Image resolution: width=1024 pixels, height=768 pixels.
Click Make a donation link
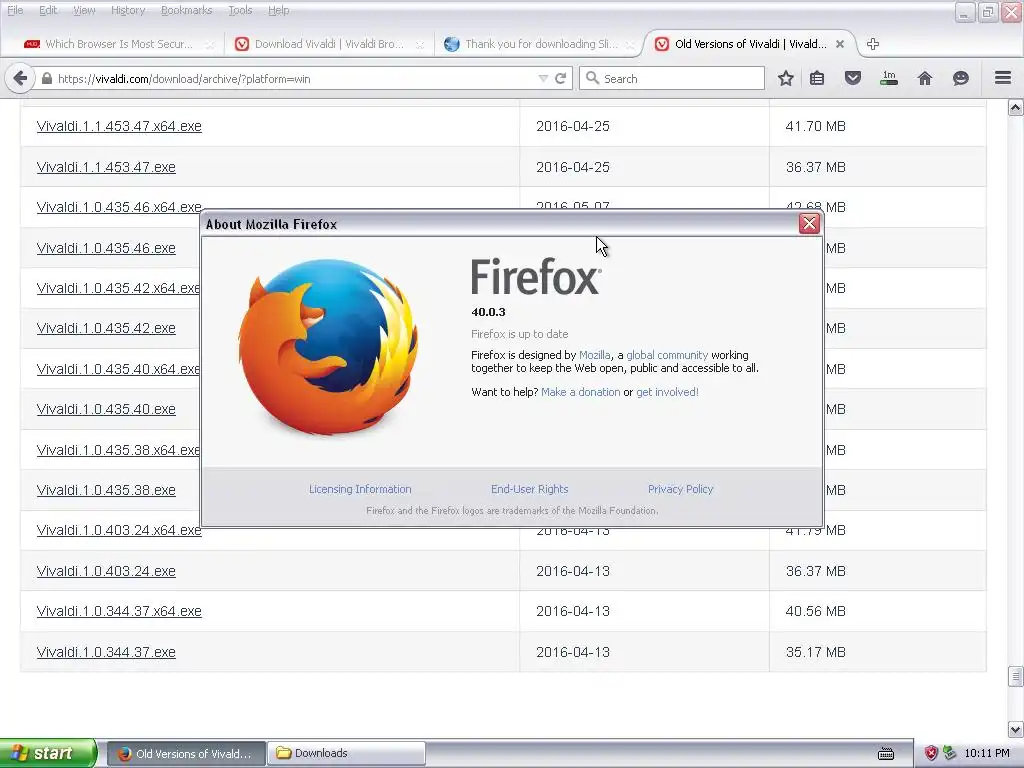(x=581, y=392)
